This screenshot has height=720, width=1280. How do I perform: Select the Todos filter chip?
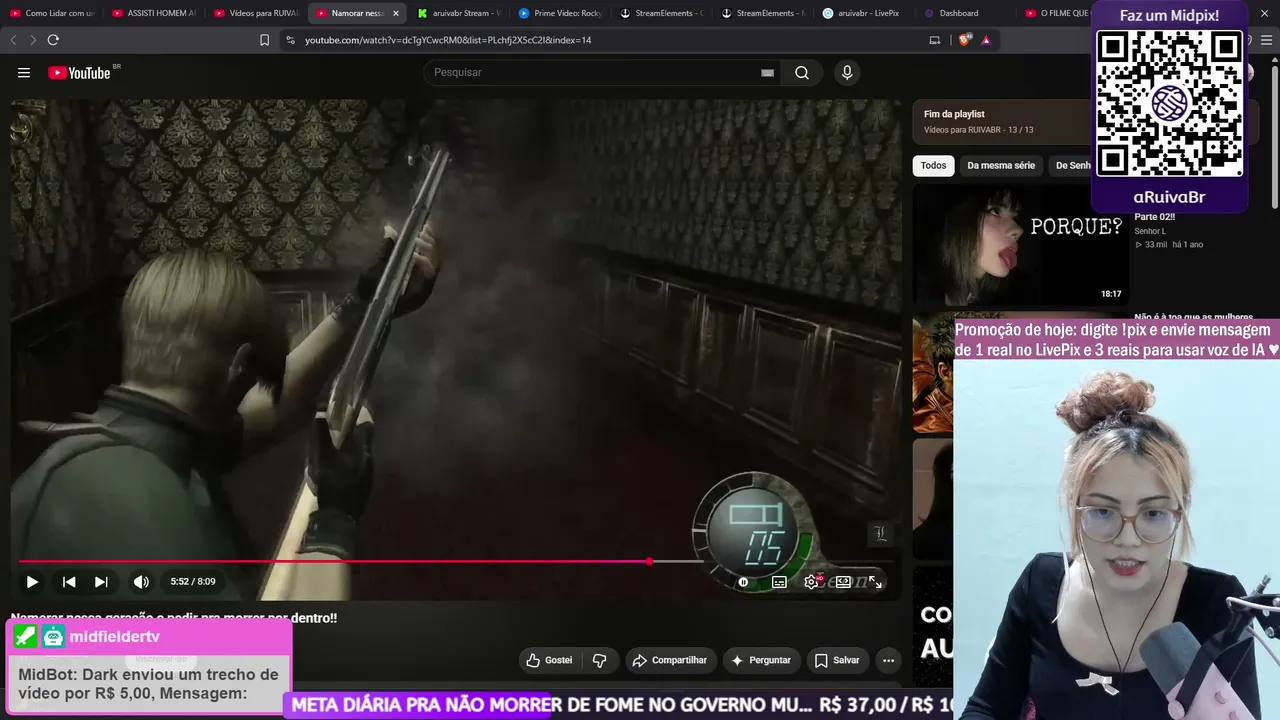933,166
